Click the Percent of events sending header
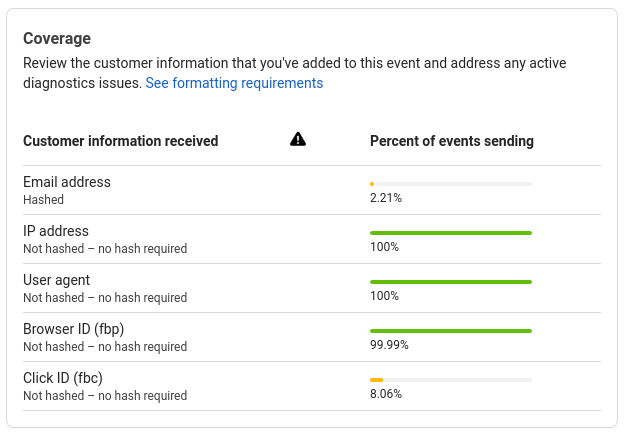This screenshot has height=432, width=626. 452,141
